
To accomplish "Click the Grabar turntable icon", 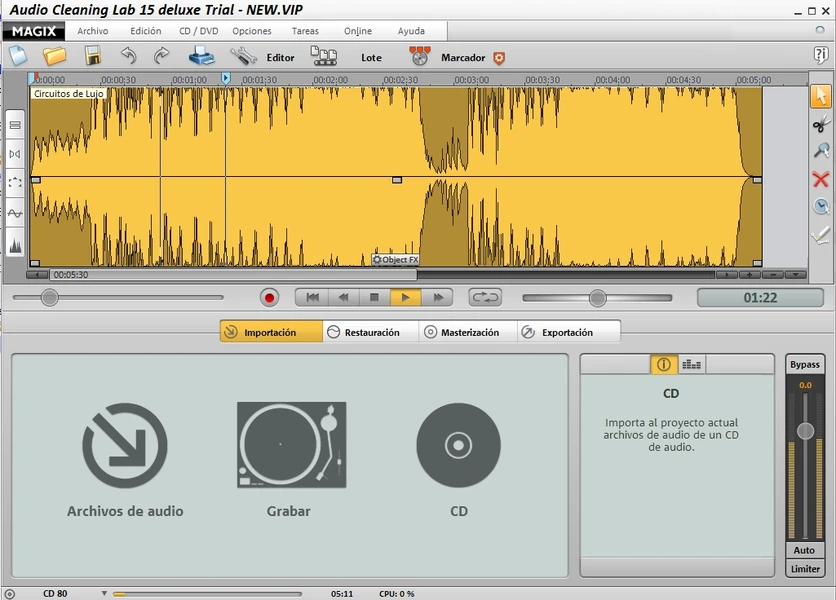I will click(x=292, y=445).
